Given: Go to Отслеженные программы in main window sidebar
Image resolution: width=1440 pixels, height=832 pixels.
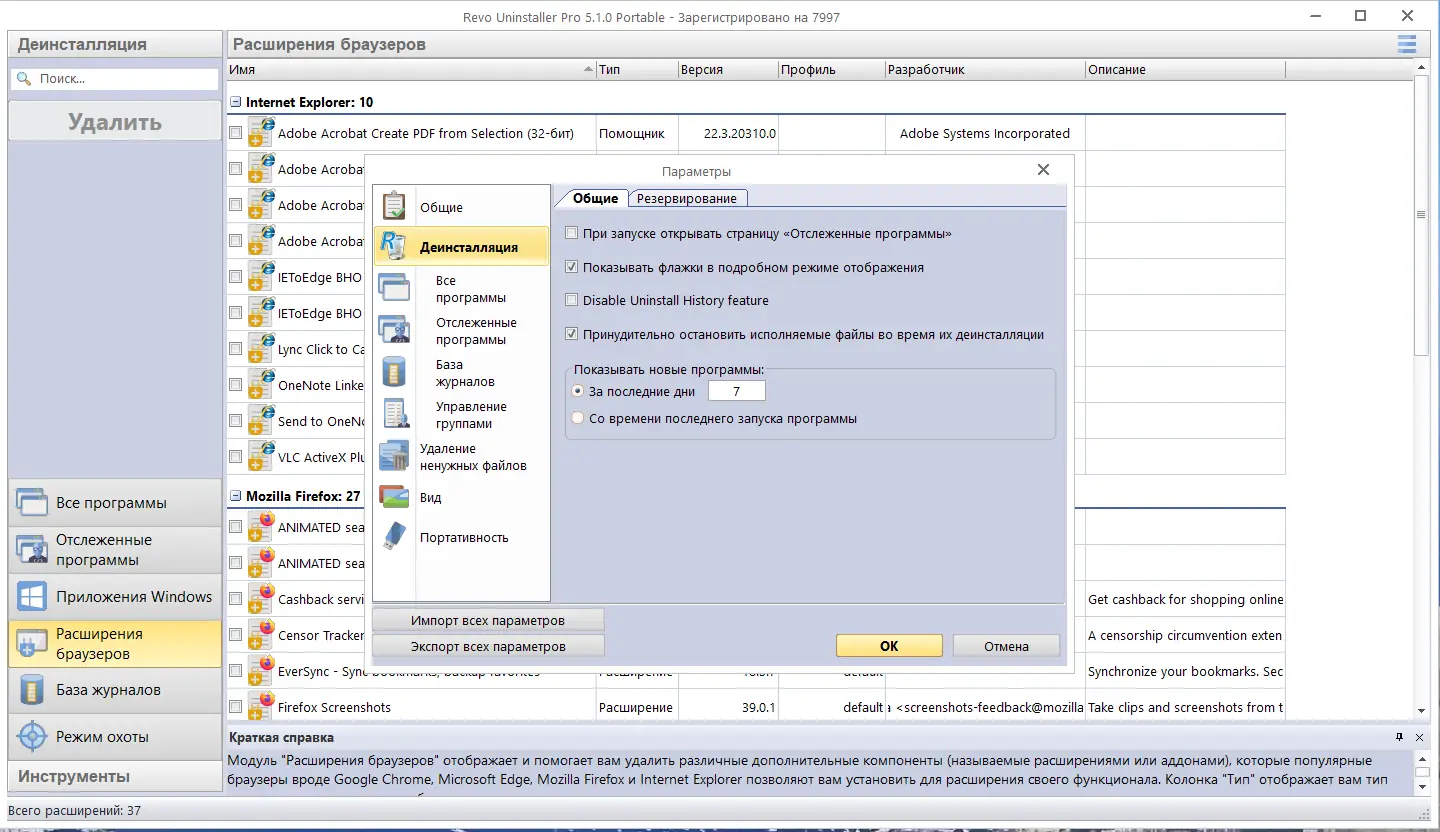Looking at the screenshot, I should click(115, 550).
